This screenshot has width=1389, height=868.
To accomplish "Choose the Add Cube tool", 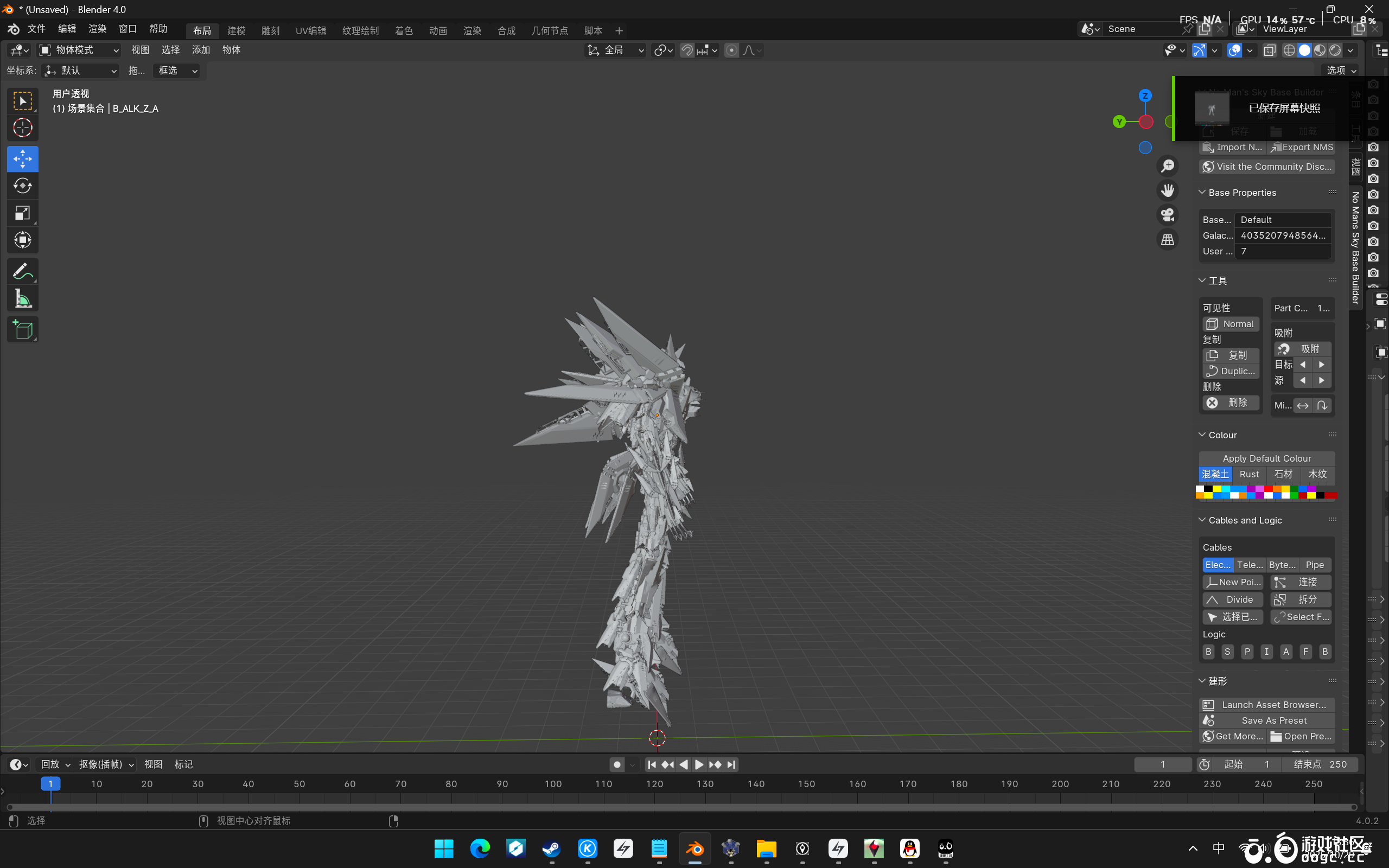I will [22, 329].
